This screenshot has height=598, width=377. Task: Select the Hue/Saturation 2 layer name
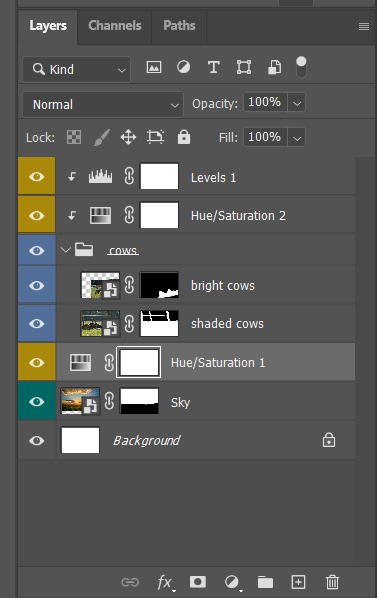tap(238, 216)
